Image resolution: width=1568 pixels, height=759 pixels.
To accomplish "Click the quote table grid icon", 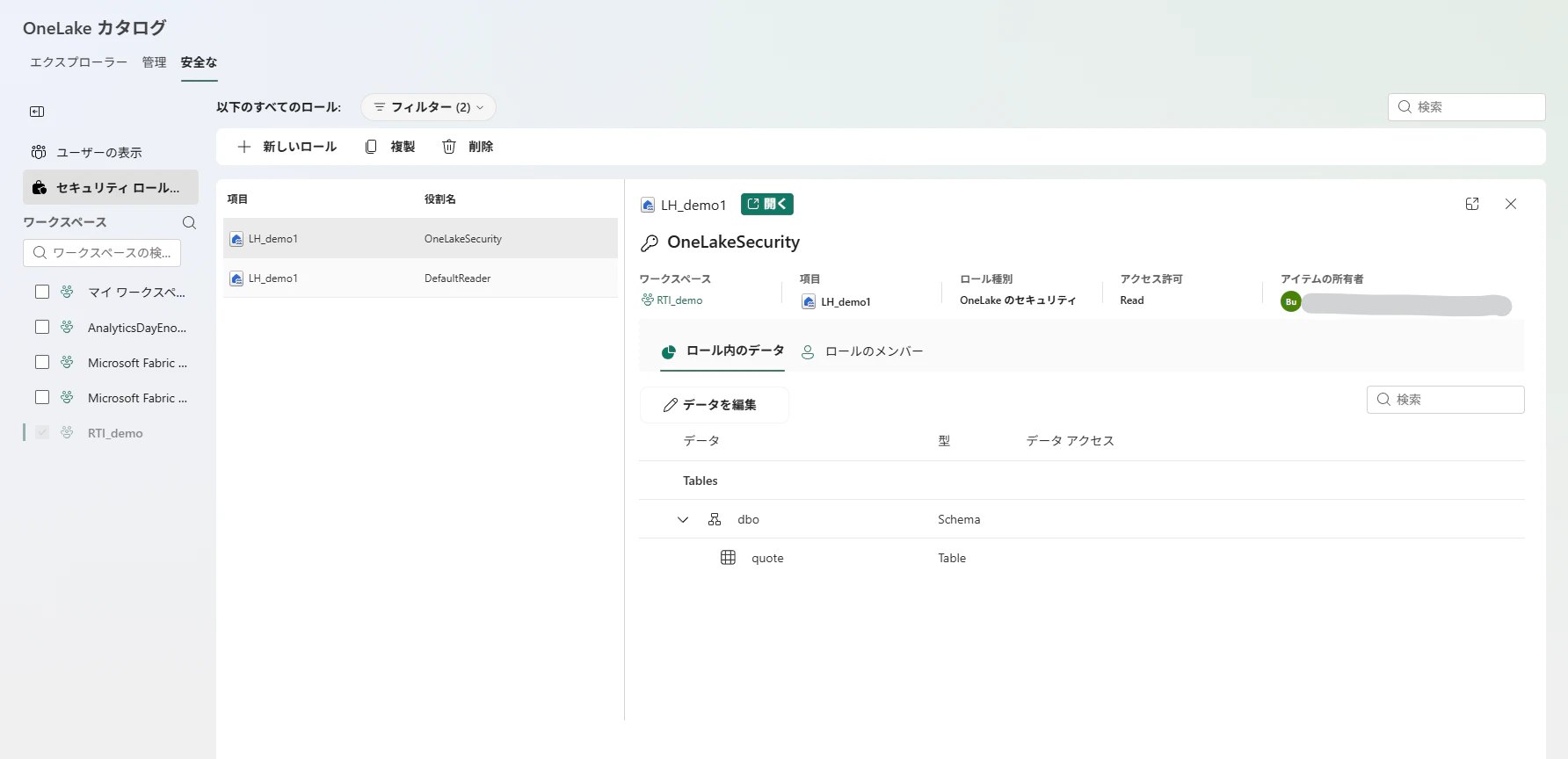I will (728, 558).
